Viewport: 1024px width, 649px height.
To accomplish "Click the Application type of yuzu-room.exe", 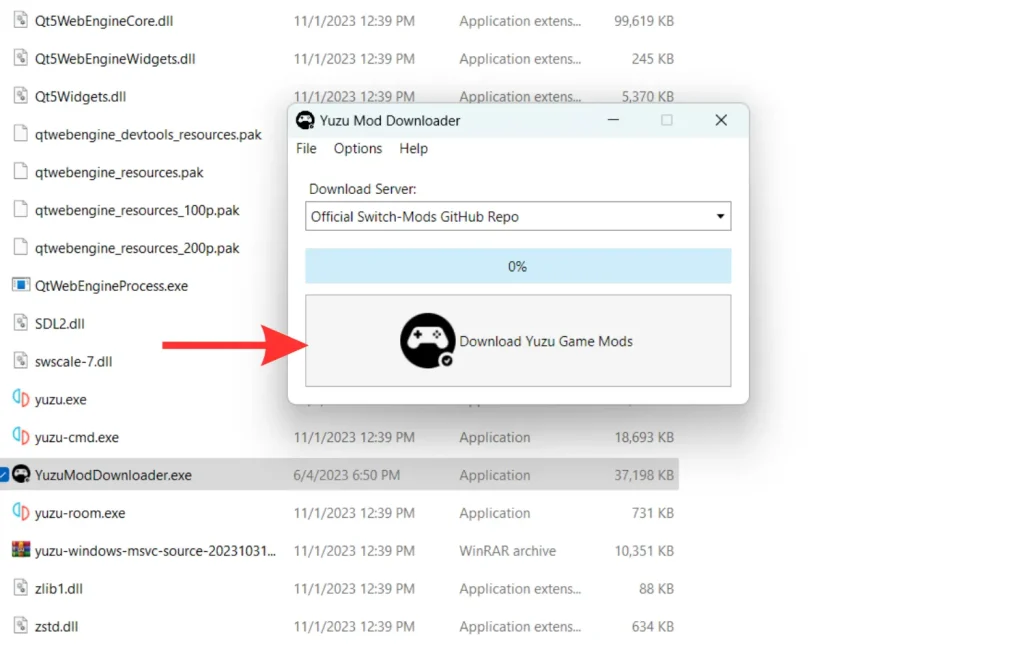I will (x=494, y=513).
